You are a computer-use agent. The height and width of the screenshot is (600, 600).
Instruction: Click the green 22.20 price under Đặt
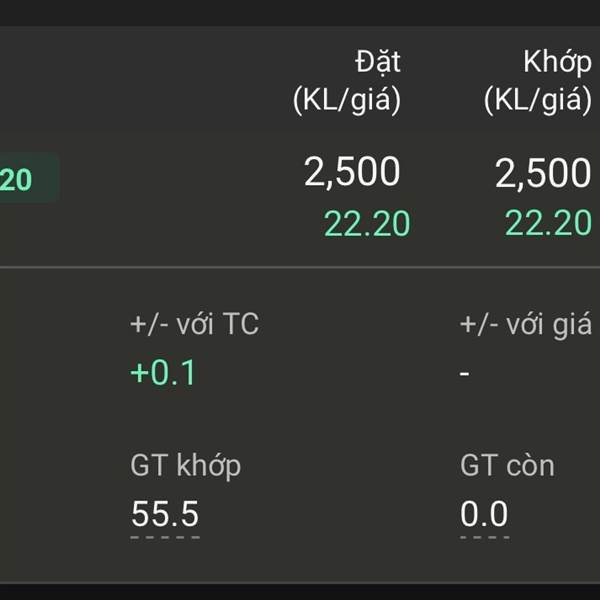[367, 223]
